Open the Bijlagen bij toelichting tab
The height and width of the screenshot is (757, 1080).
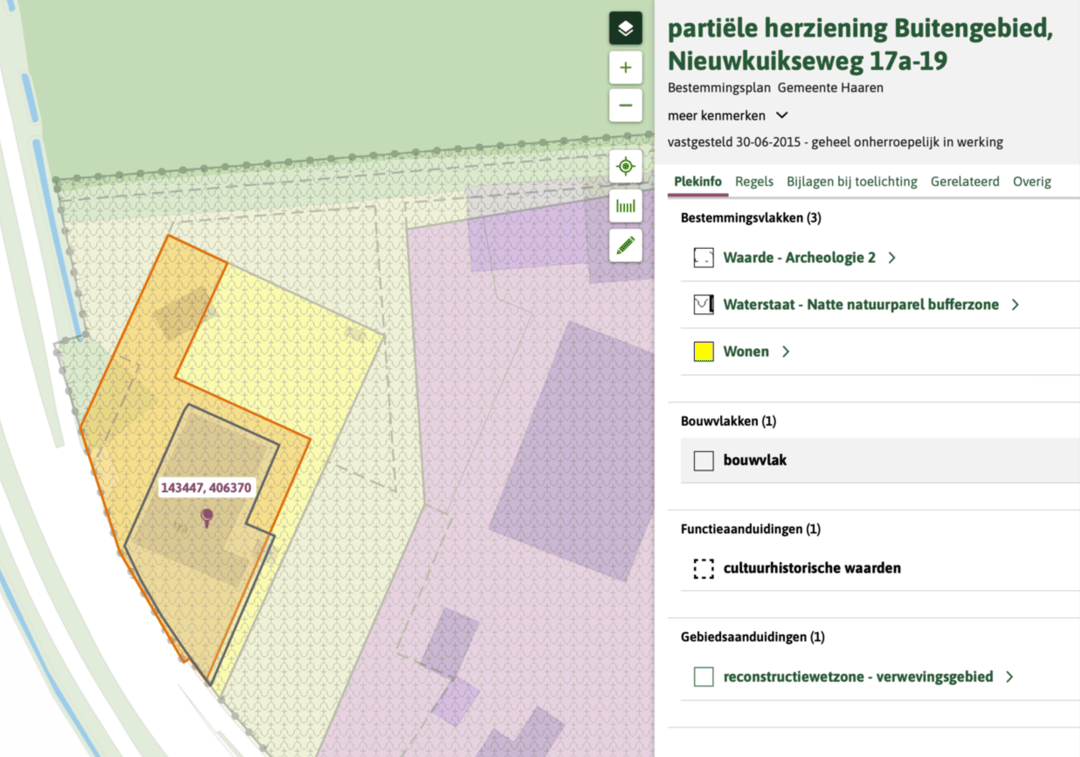click(x=851, y=182)
